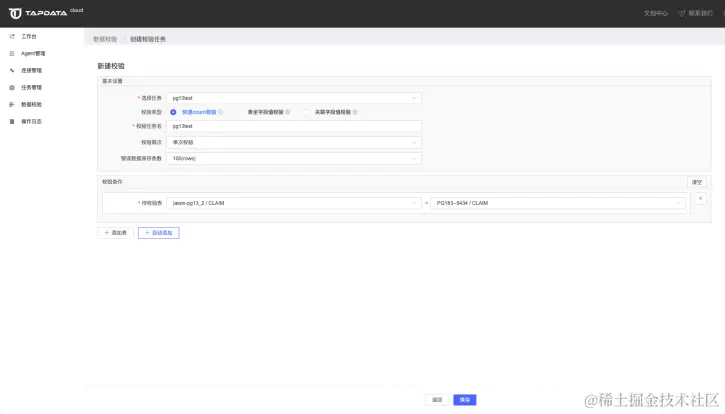The height and width of the screenshot is (414, 725).
Task: Click the 添加表 add table button
Action: tap(116, 233)
